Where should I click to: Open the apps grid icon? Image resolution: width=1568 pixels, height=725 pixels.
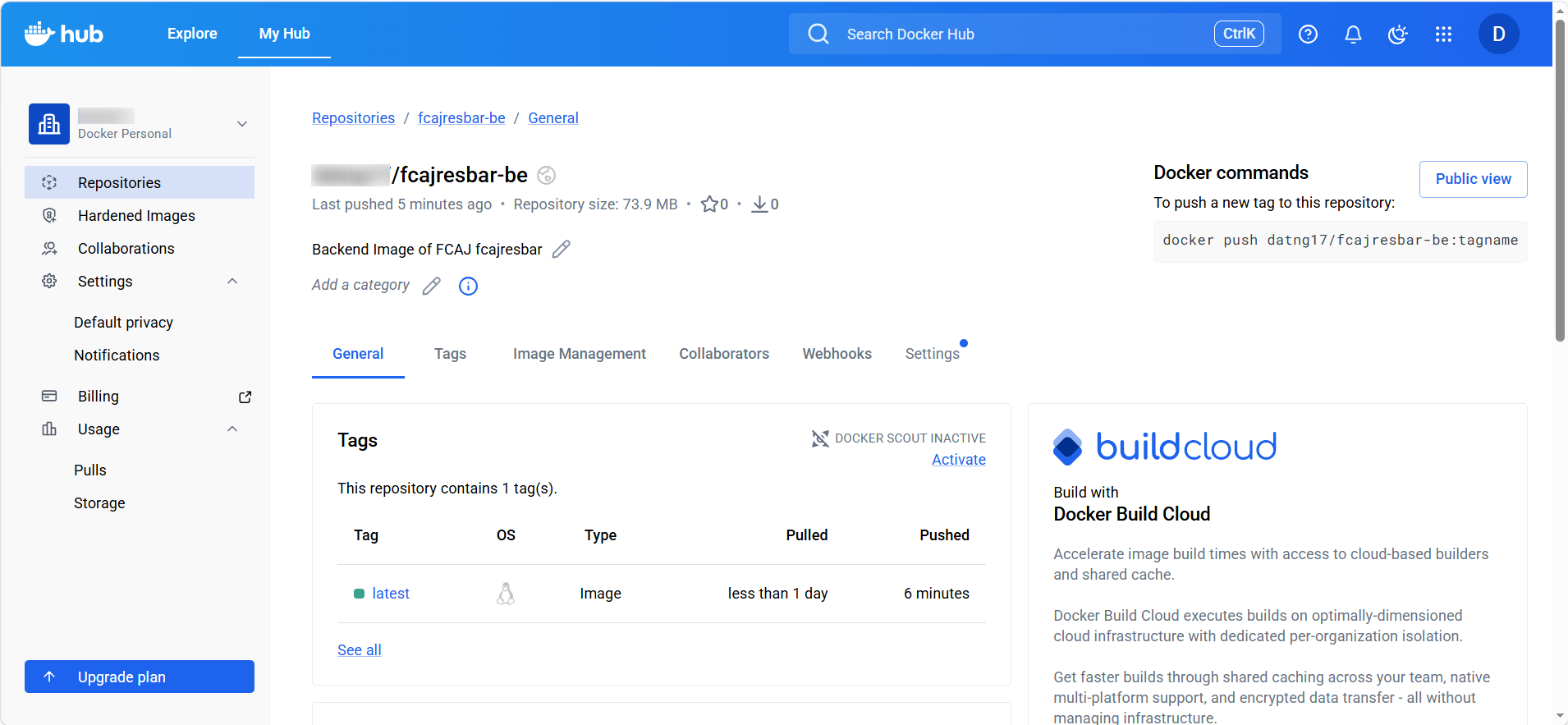1443,34
